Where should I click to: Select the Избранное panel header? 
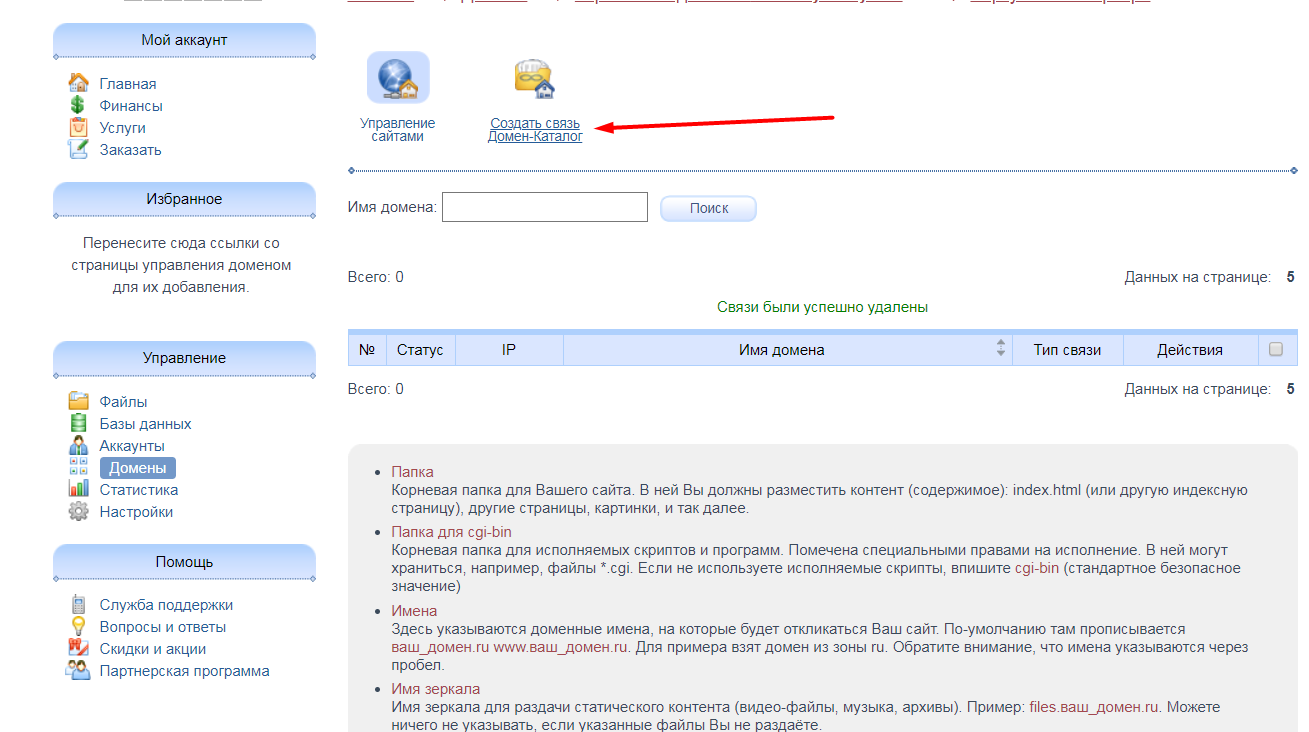(184, 199)
